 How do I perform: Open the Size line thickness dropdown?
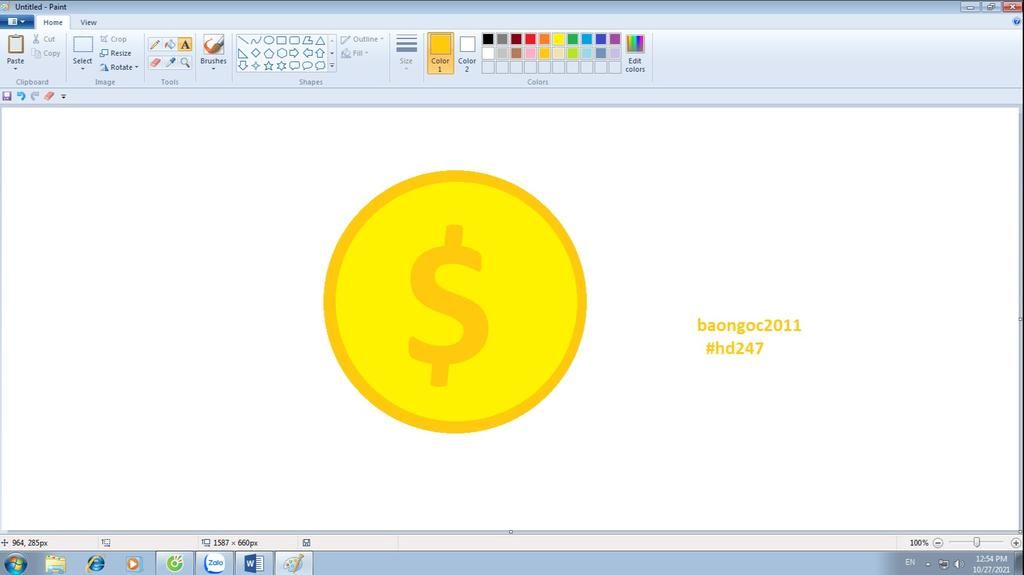pyautogui.click(x=406, y=52)
